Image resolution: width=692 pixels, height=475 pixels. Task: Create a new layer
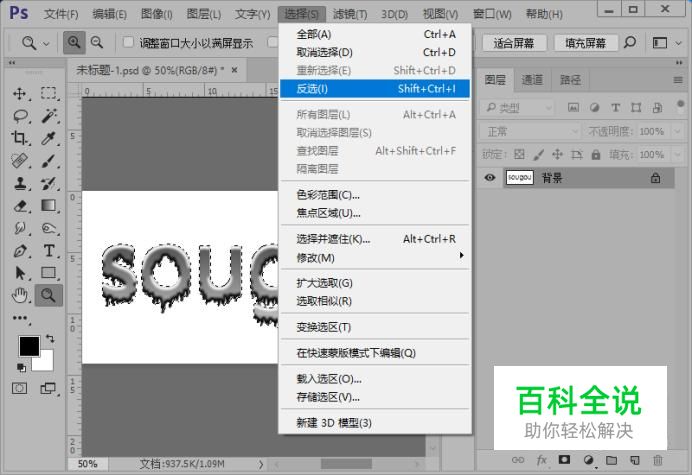pyautogui.click(x=635, y=460)
